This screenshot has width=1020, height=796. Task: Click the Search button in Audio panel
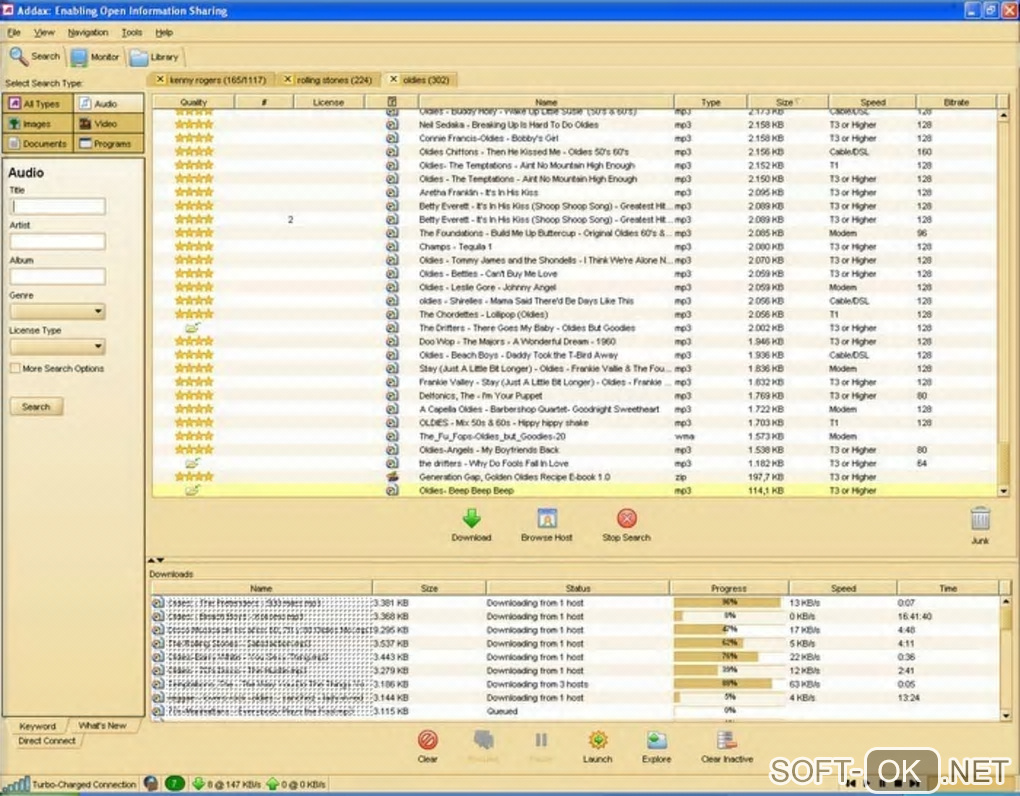pos(36,406)
